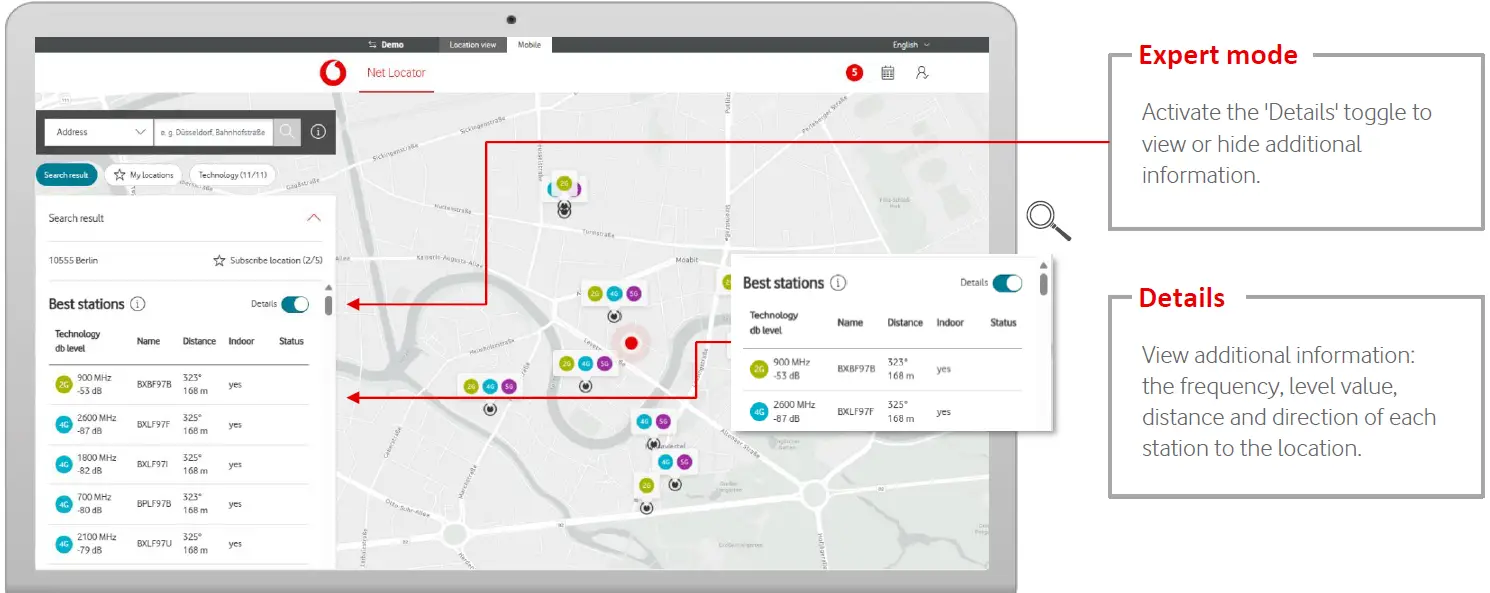The width and height of the screenshot is (1490, 593).
Task: Open the info icon beside the search bar
Action: 318,132
